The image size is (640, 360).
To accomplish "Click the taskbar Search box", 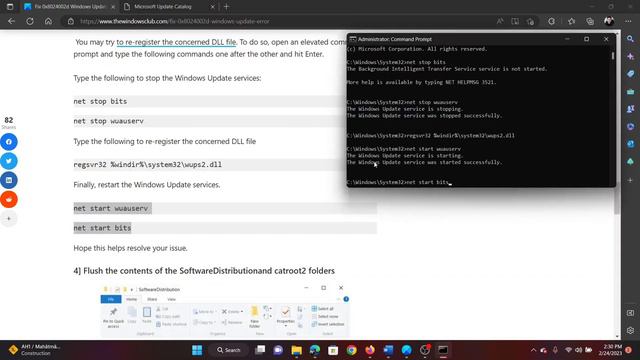I will coord(229,350).
